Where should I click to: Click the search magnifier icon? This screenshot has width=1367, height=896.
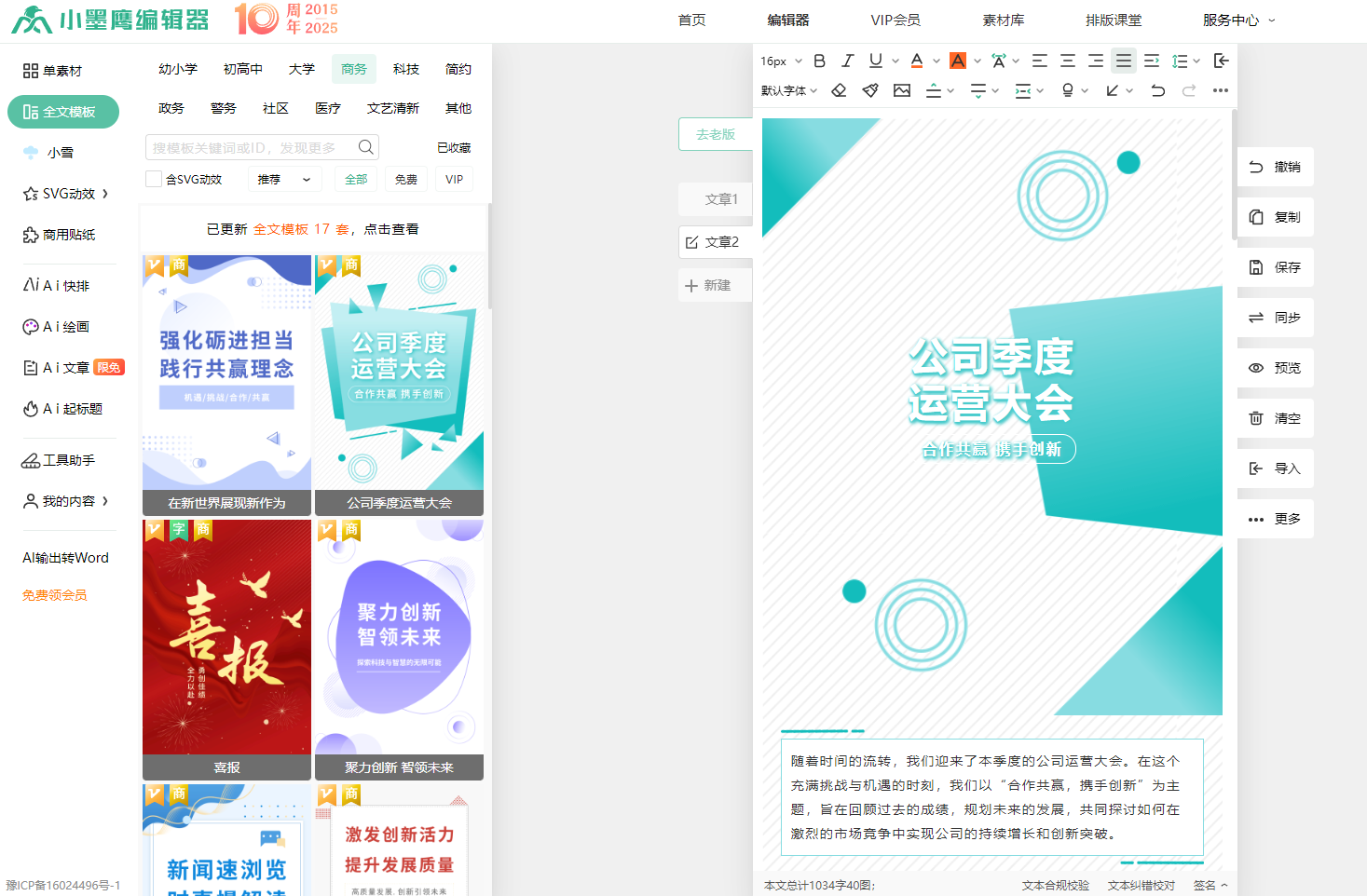[366, 147]
